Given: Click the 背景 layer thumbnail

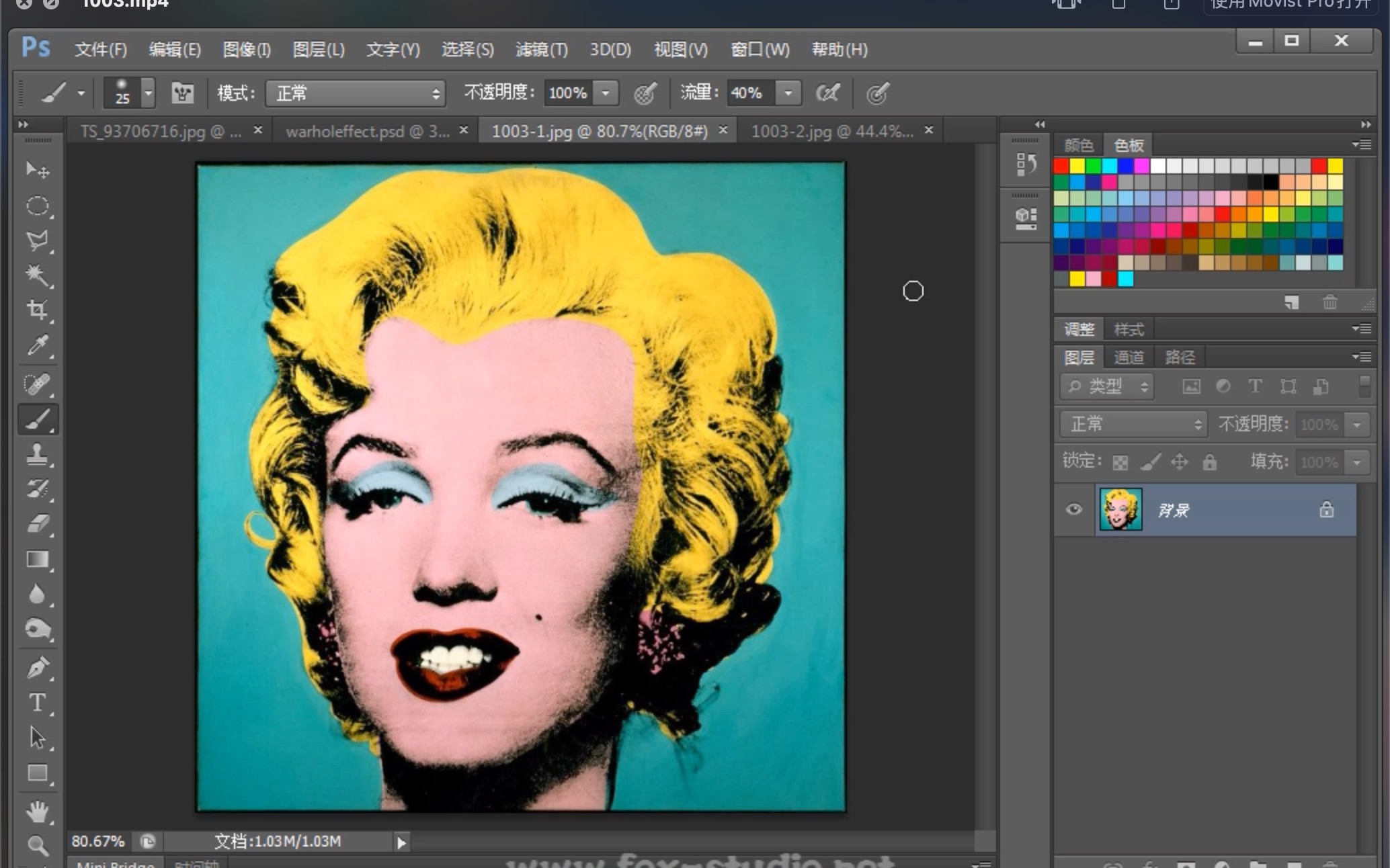Looking at the screenshot, I should point(1120,510).
